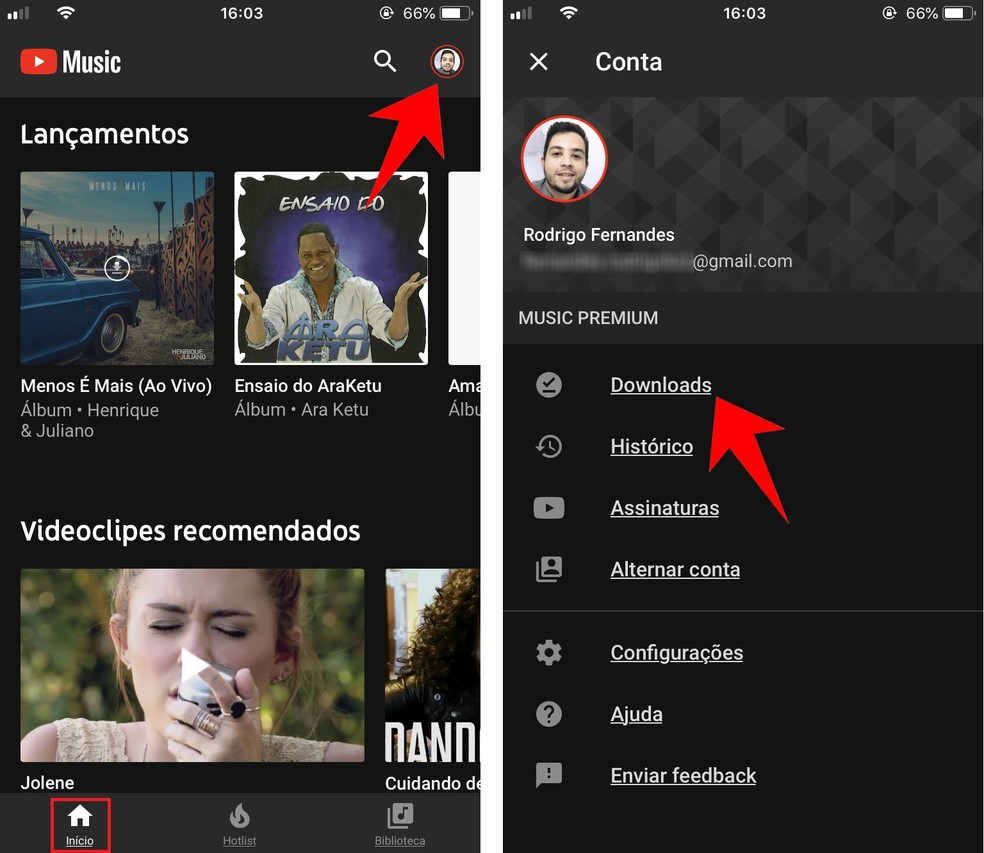Tap the Conta screen title
This screenshot has width=984, height=853.
(628, 62)
